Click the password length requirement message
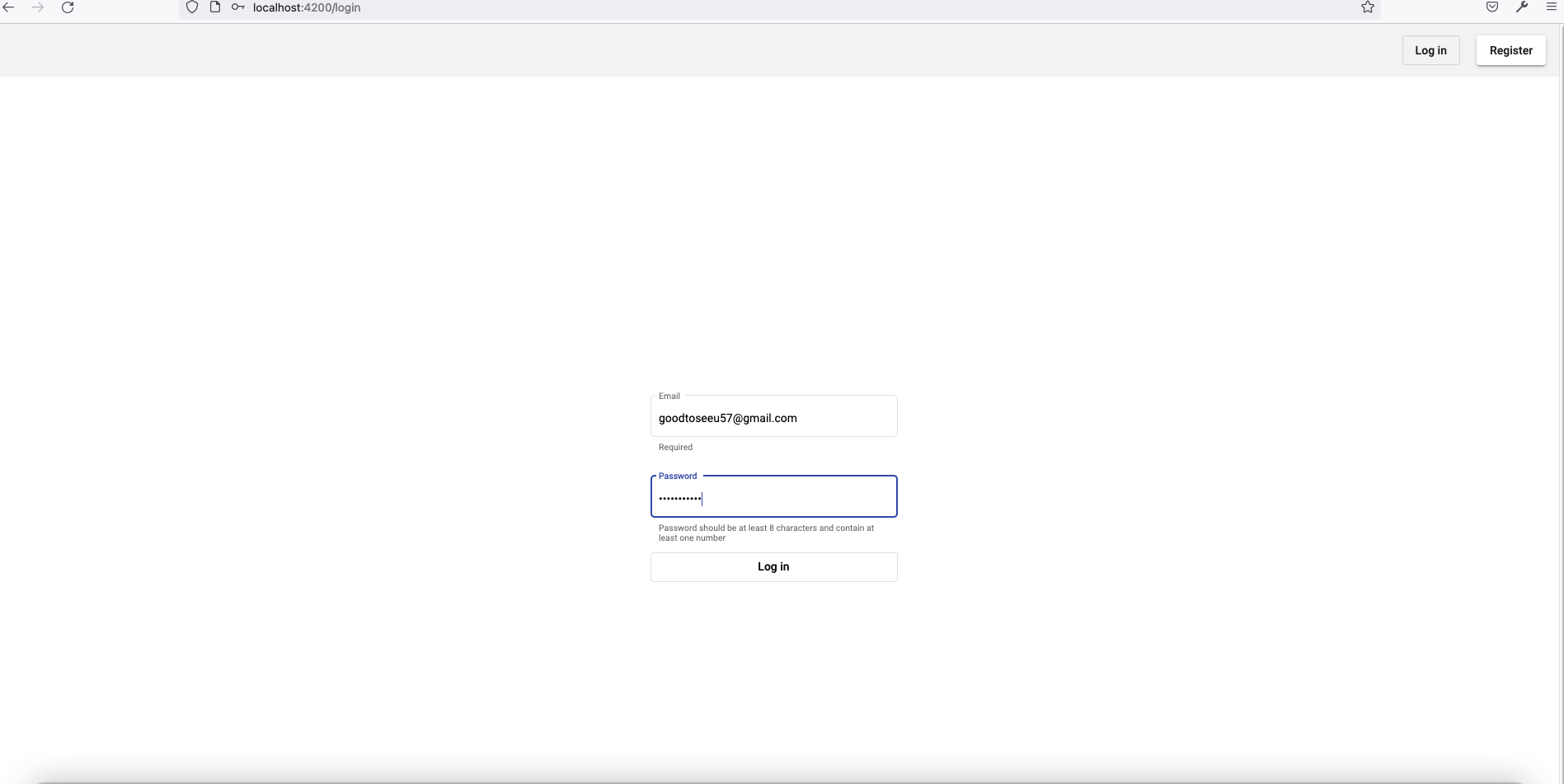The width and height of the screenshot is (1564, 784). pyautogui.click(x=765, y=533)
